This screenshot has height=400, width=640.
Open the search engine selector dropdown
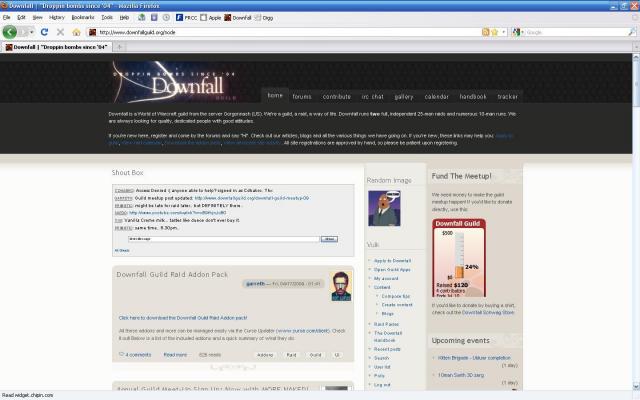click(x=517, y=32)
